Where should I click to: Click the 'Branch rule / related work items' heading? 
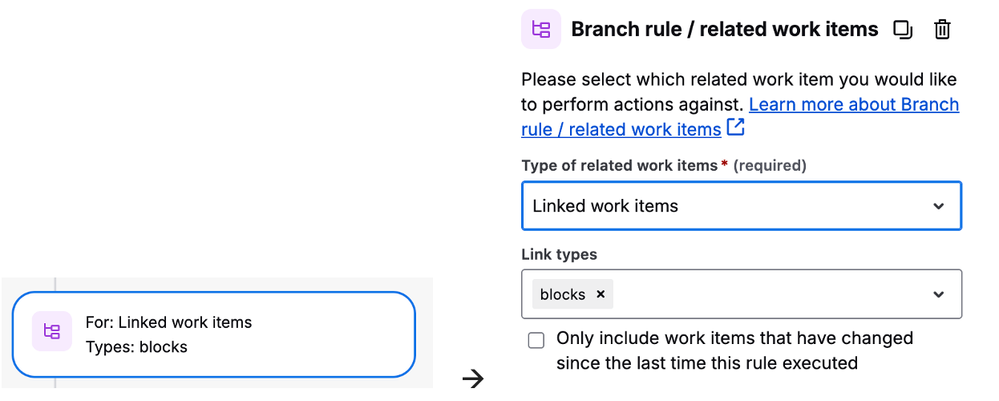click(x=724, y=29)
